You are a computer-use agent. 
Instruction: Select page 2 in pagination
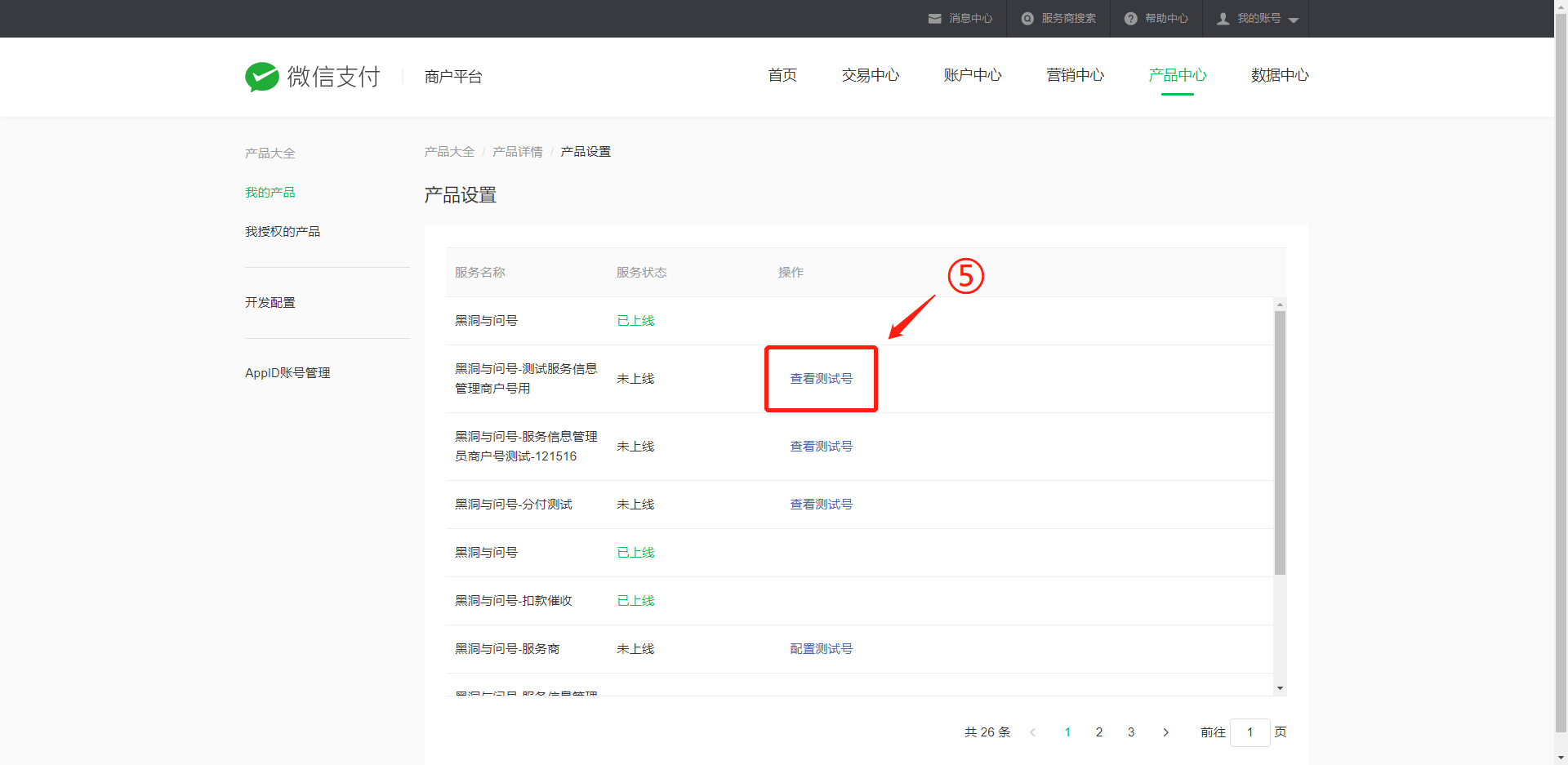click(x=1099, y=732)
